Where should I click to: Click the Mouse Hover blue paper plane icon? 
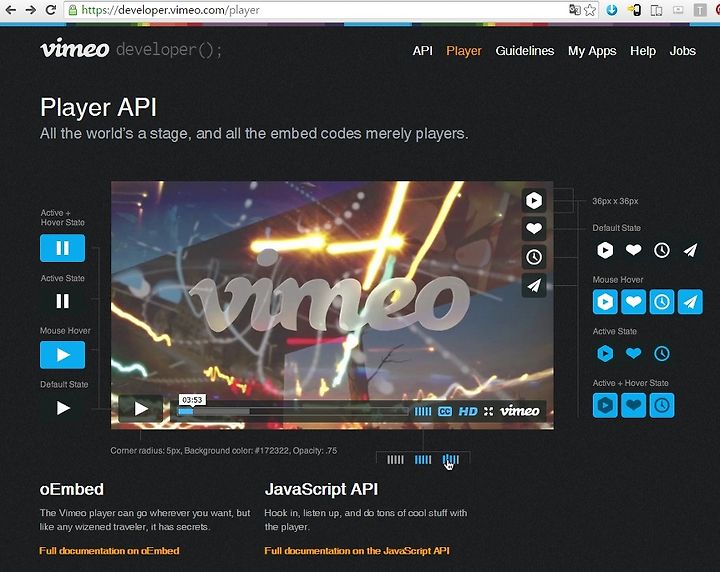(690, 302)
